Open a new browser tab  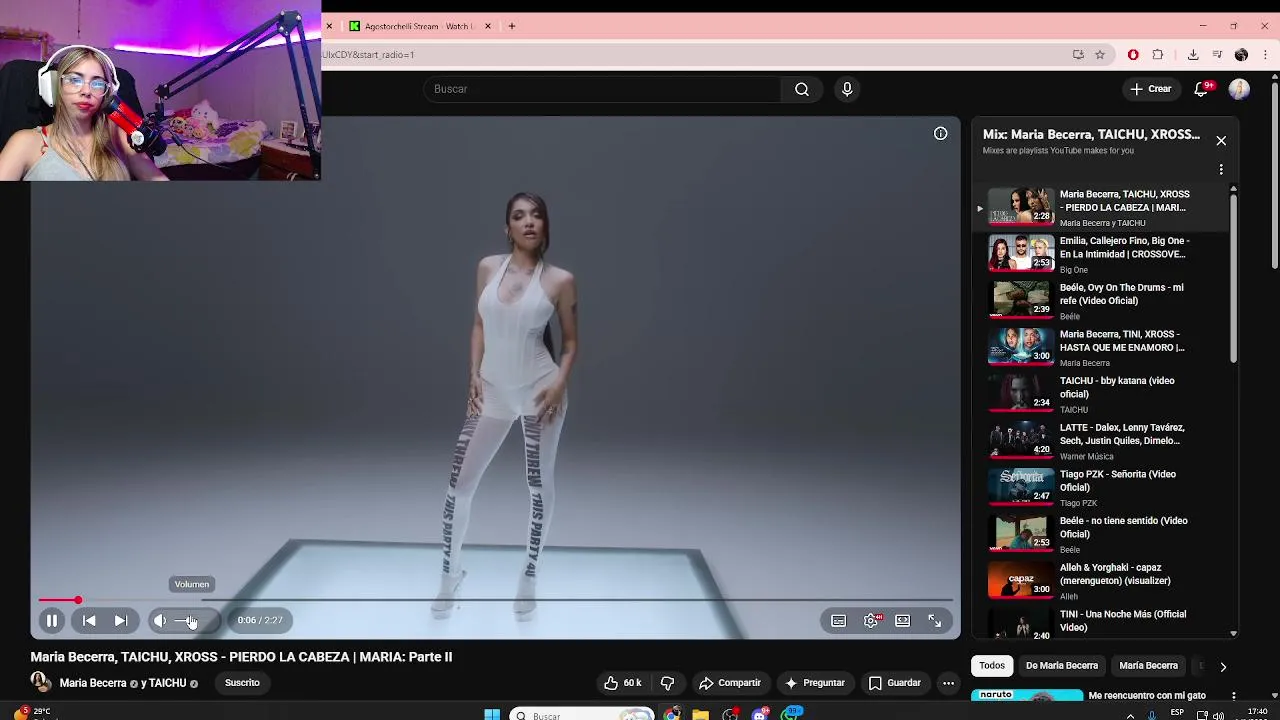(x=511, y=26)
